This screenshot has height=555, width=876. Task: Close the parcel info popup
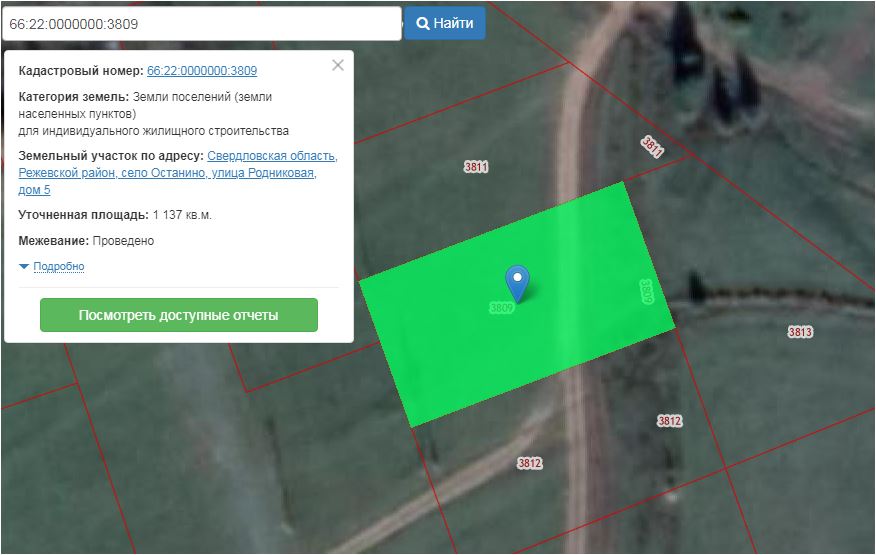point(338,65)
